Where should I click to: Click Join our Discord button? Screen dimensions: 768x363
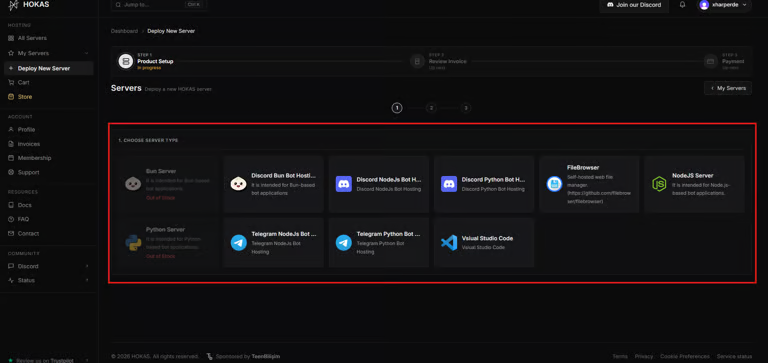click(x=634, y=5)
